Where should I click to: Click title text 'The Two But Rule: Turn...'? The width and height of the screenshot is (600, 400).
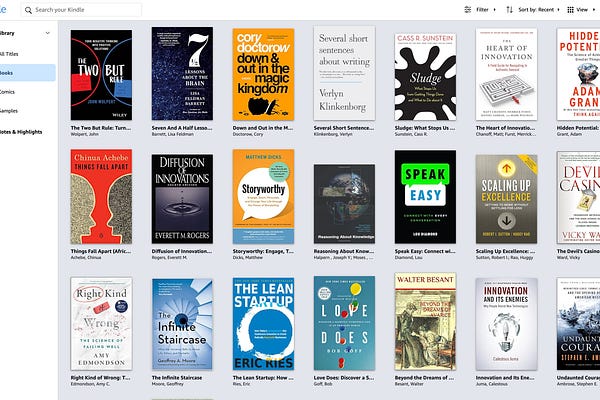point(101,128)
